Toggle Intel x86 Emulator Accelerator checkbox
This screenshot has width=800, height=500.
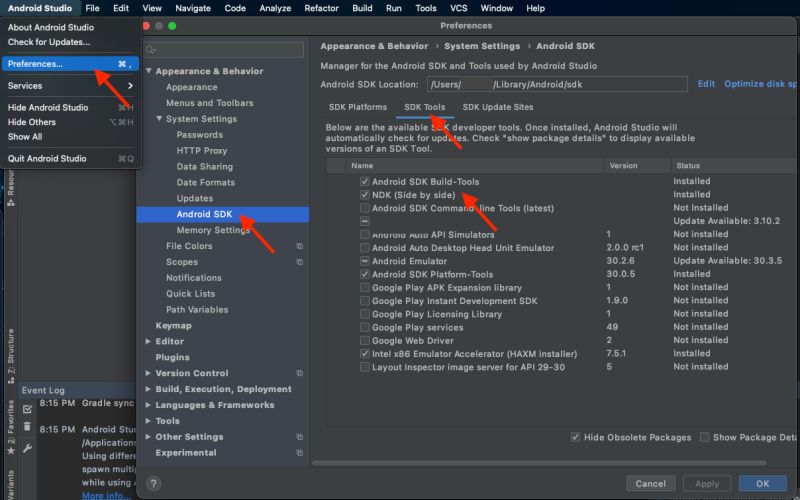(x=364, y=354)
